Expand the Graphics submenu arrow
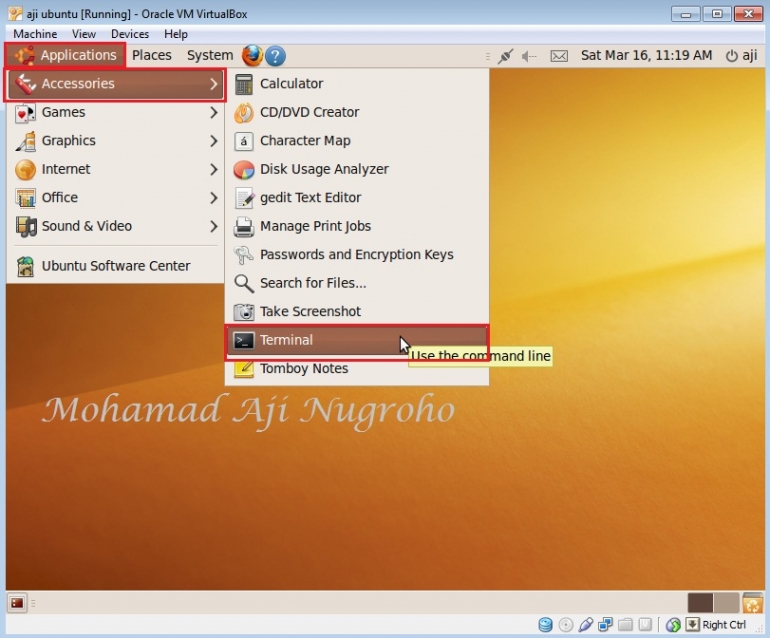This screenshot has width=770, height=638. coord(214,141)
